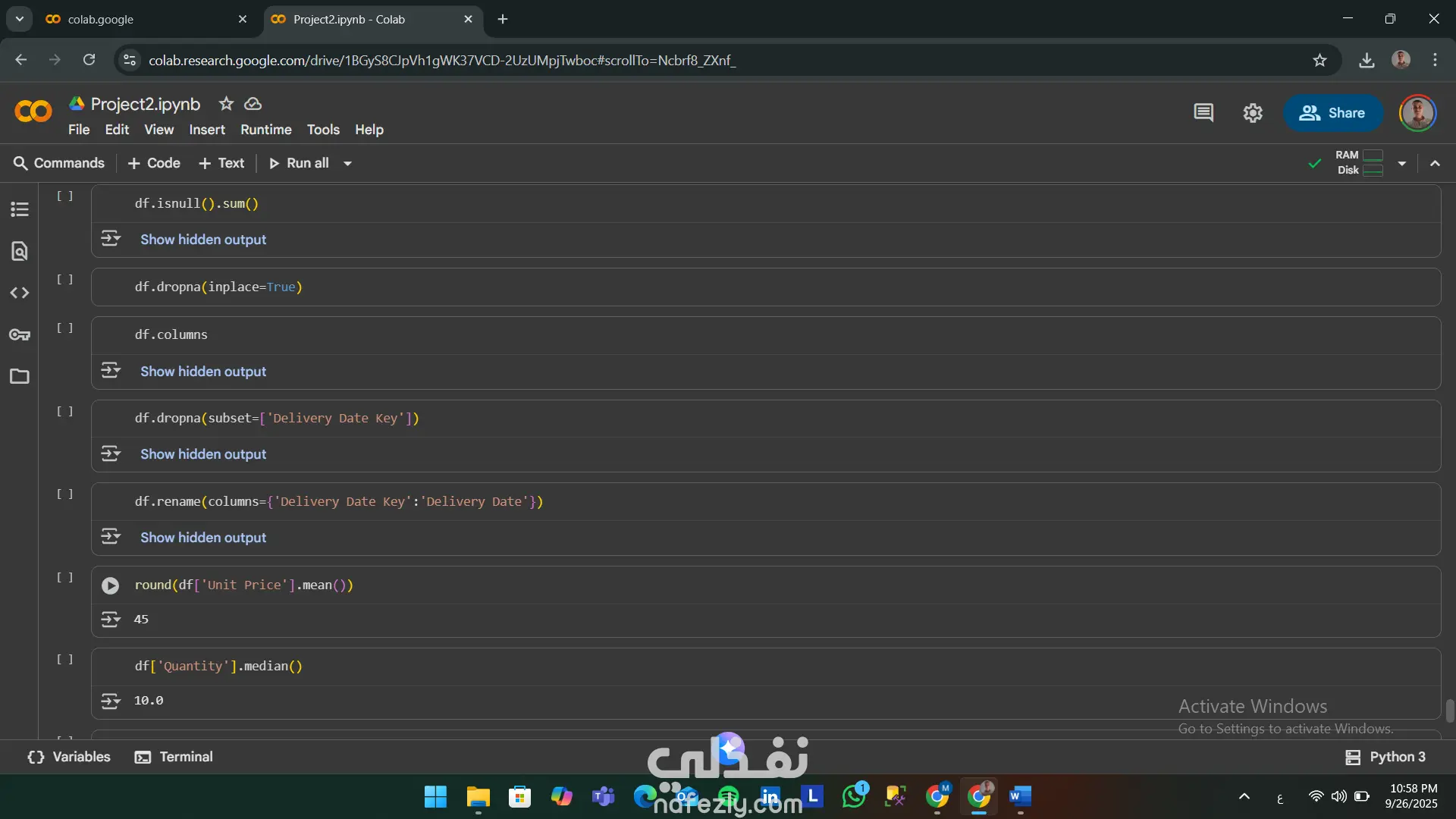The width and height of the screenshot is (1456, 819).
Task: Collapse the header with the chevron arrow
Action: point(1435,163)
